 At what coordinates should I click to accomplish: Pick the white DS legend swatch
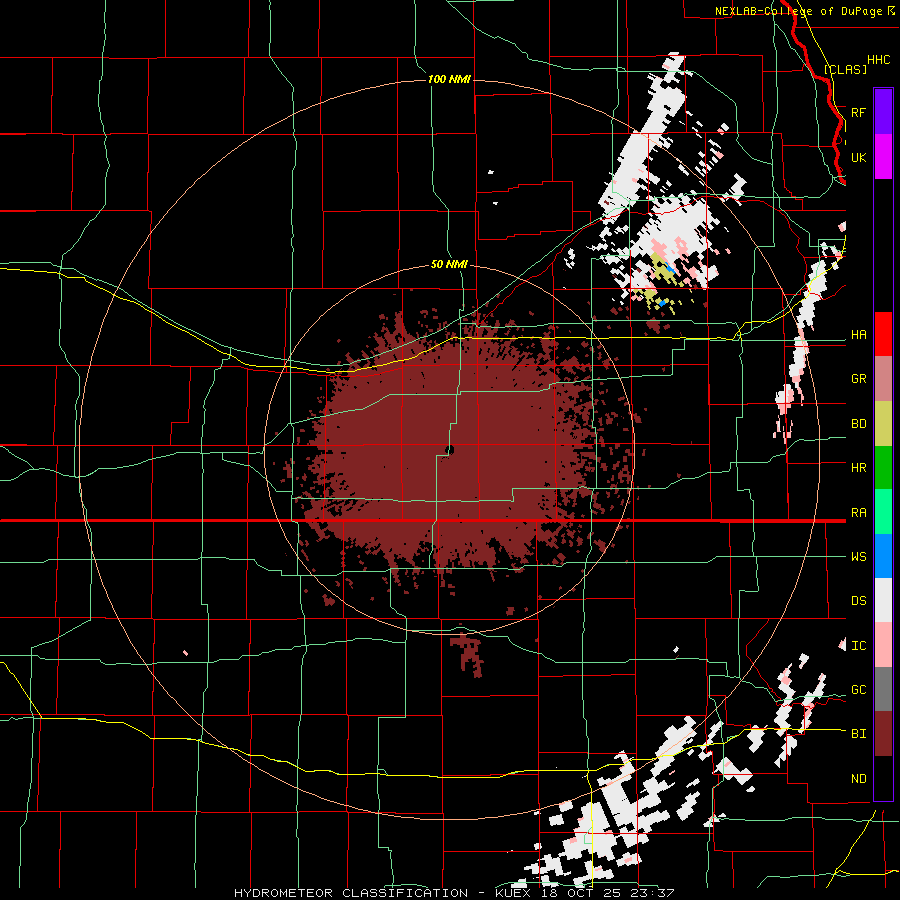coord(883,600)
